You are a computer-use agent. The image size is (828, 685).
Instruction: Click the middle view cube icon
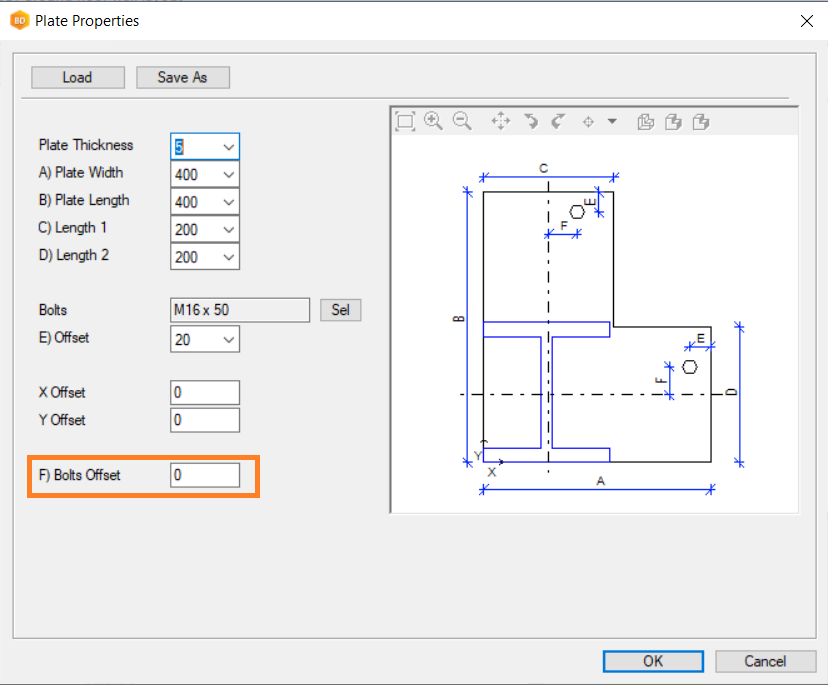click(x=673, y=121)
